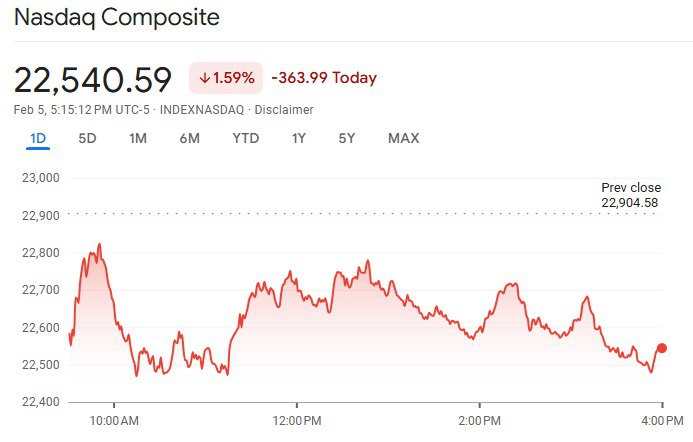Click the red endpoint dot on the chart
Viewport: 693px width, 442px height.
(x=661, y=348)
